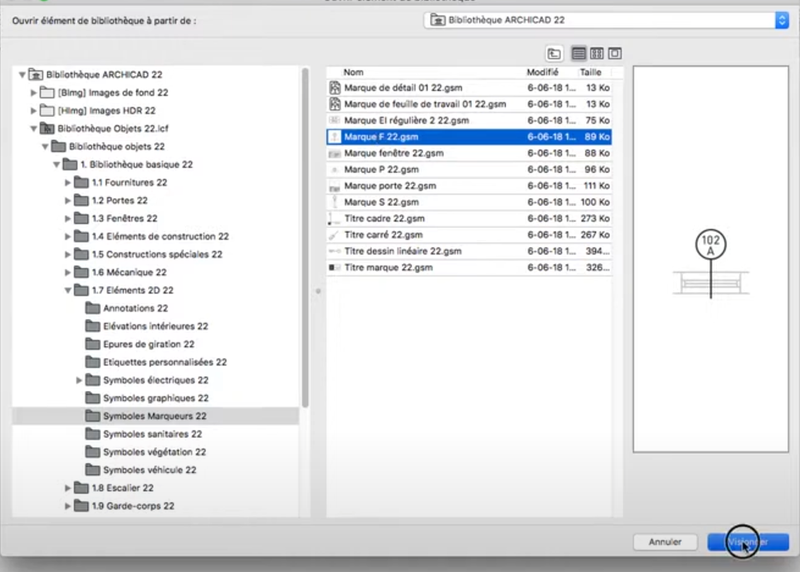Screen dimensions: 800x572
Task: Click Symboles électriques 22 folder name
Action: point(156,380)
